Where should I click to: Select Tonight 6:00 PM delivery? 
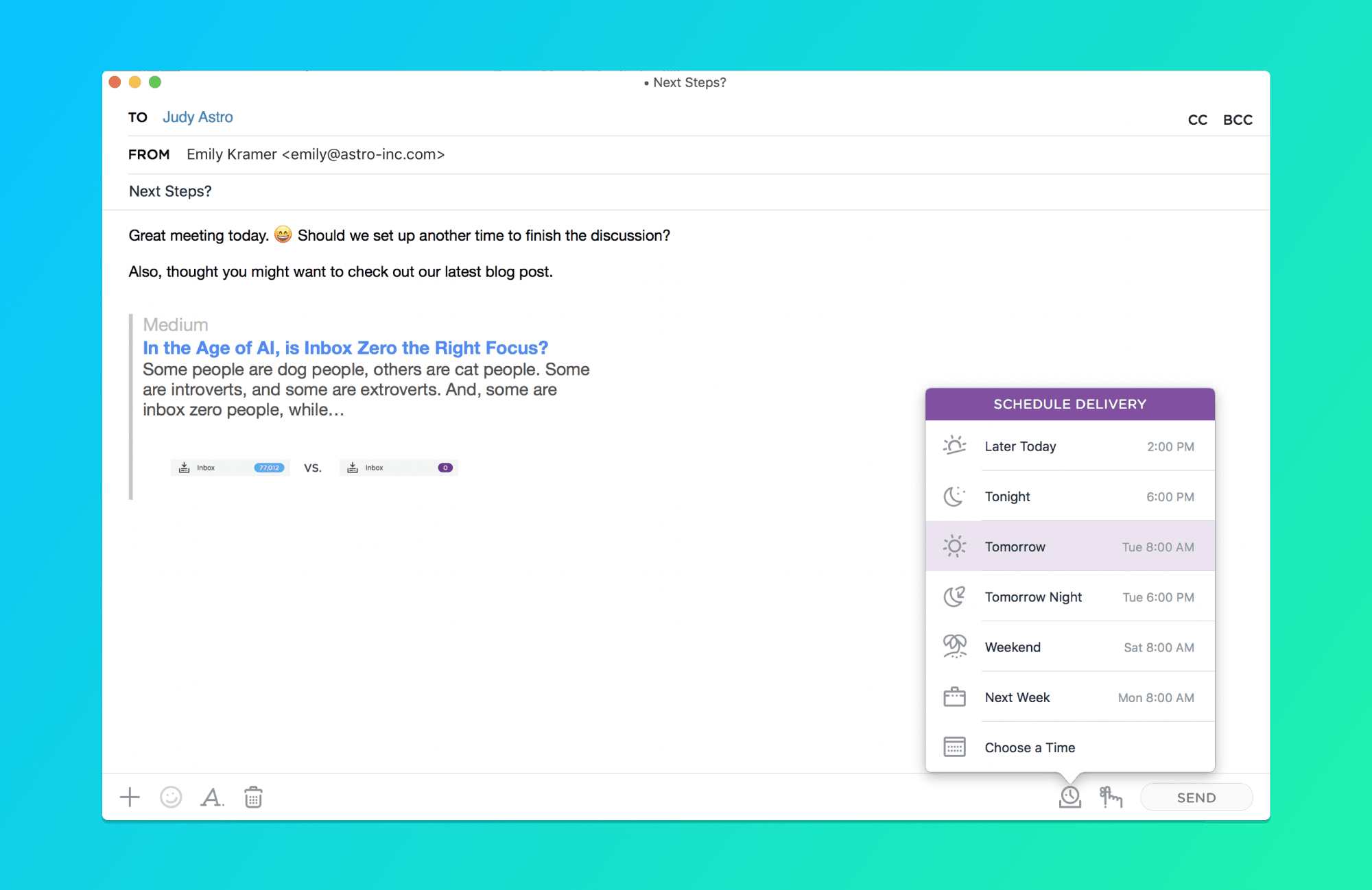1069,496
